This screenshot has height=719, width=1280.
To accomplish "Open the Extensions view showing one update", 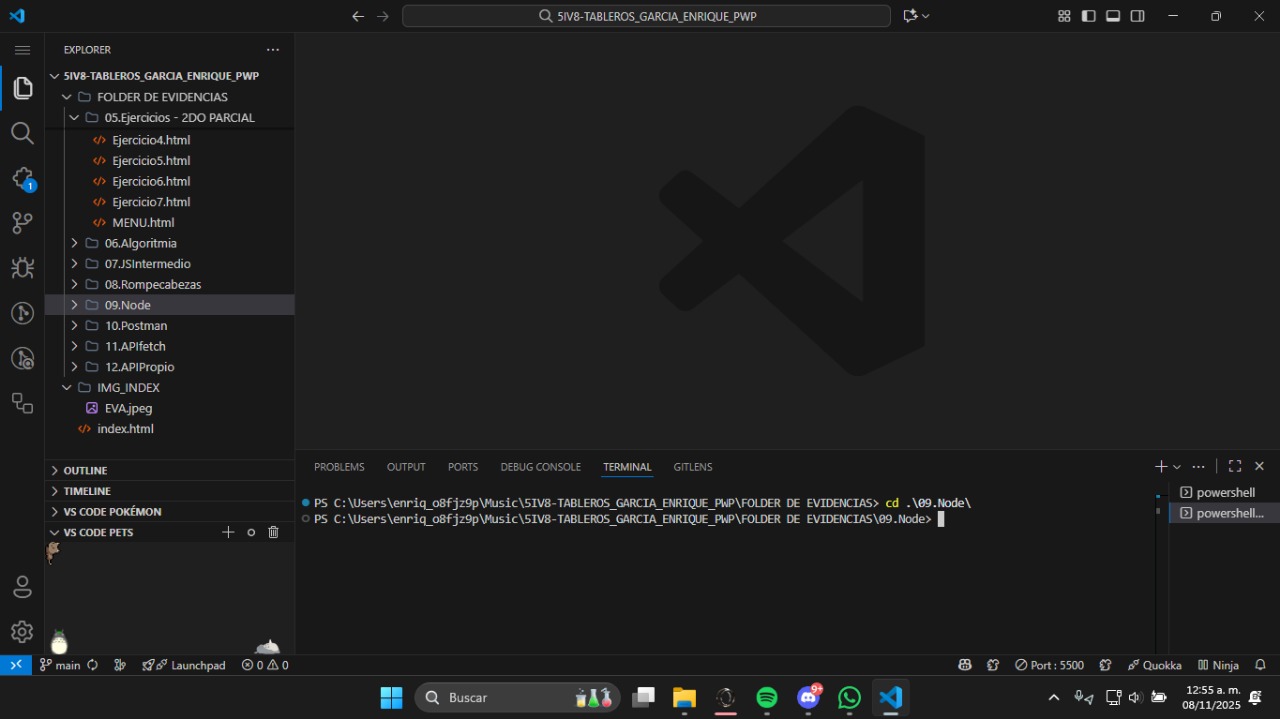I will tap(22, 178).
